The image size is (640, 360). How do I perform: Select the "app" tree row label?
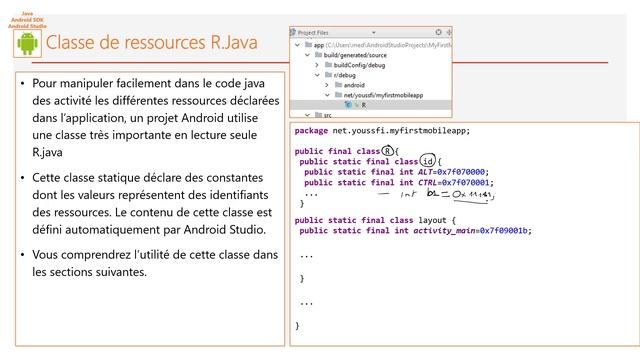319,45
